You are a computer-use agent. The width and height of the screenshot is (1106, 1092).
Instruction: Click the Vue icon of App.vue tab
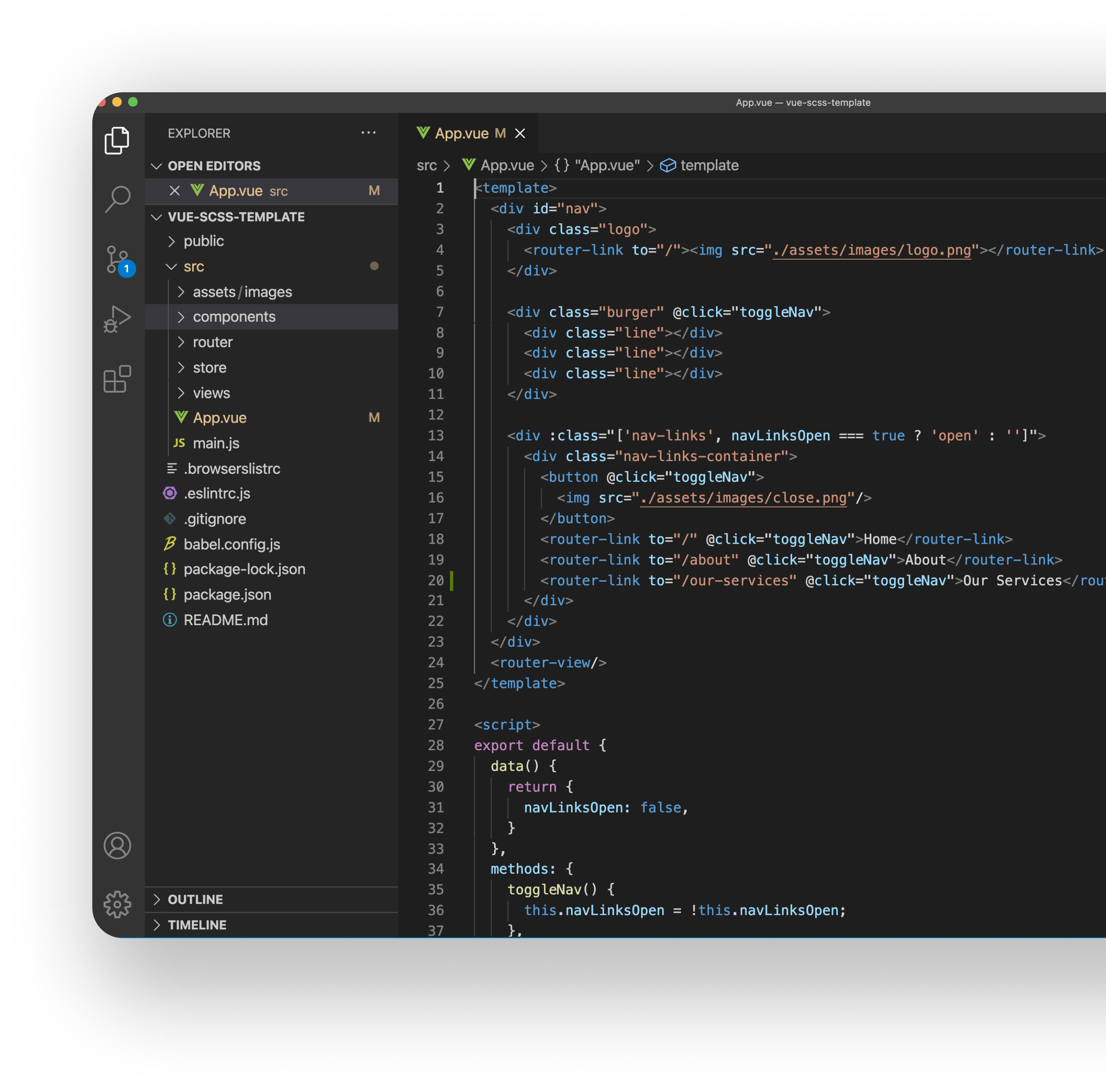point(423,133)
